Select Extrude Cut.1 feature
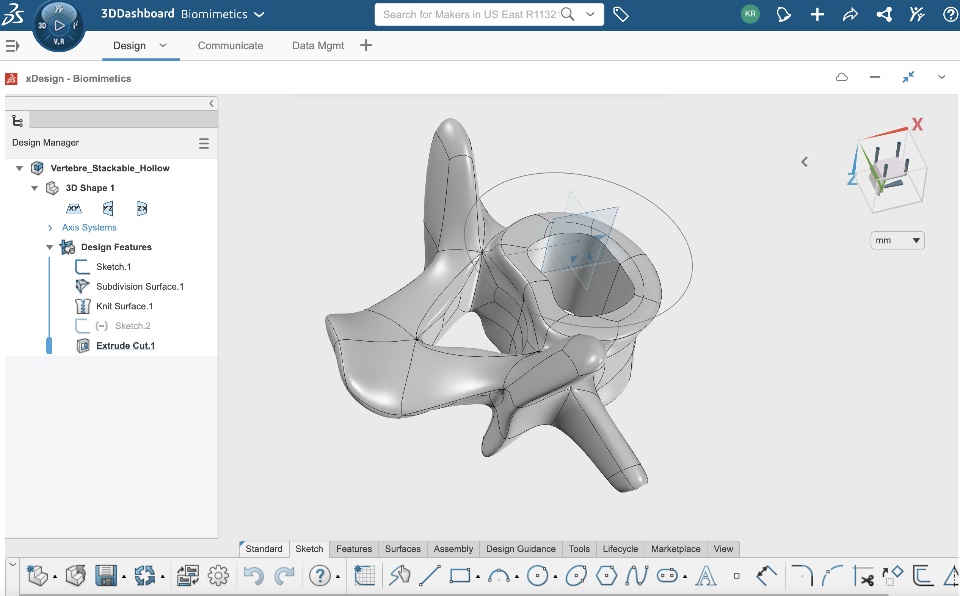 coord(126,346)
